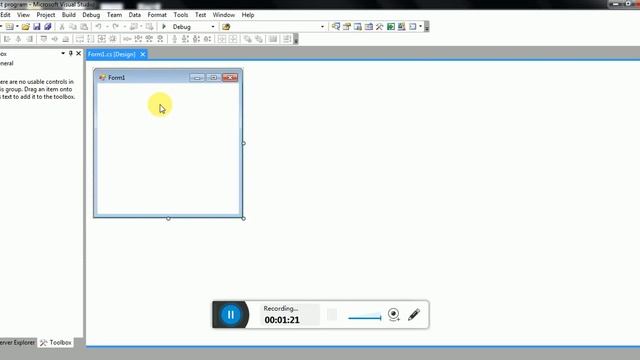This screenshot has height=360, width=640.
Task: Open the Team menu
Action: (114, 15)
